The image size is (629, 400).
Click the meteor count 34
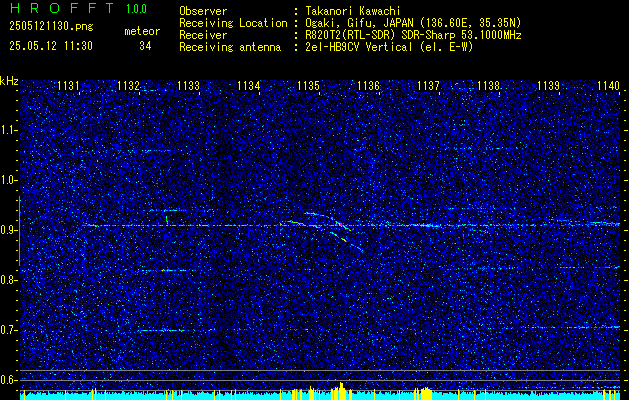(x=145, y=46)
